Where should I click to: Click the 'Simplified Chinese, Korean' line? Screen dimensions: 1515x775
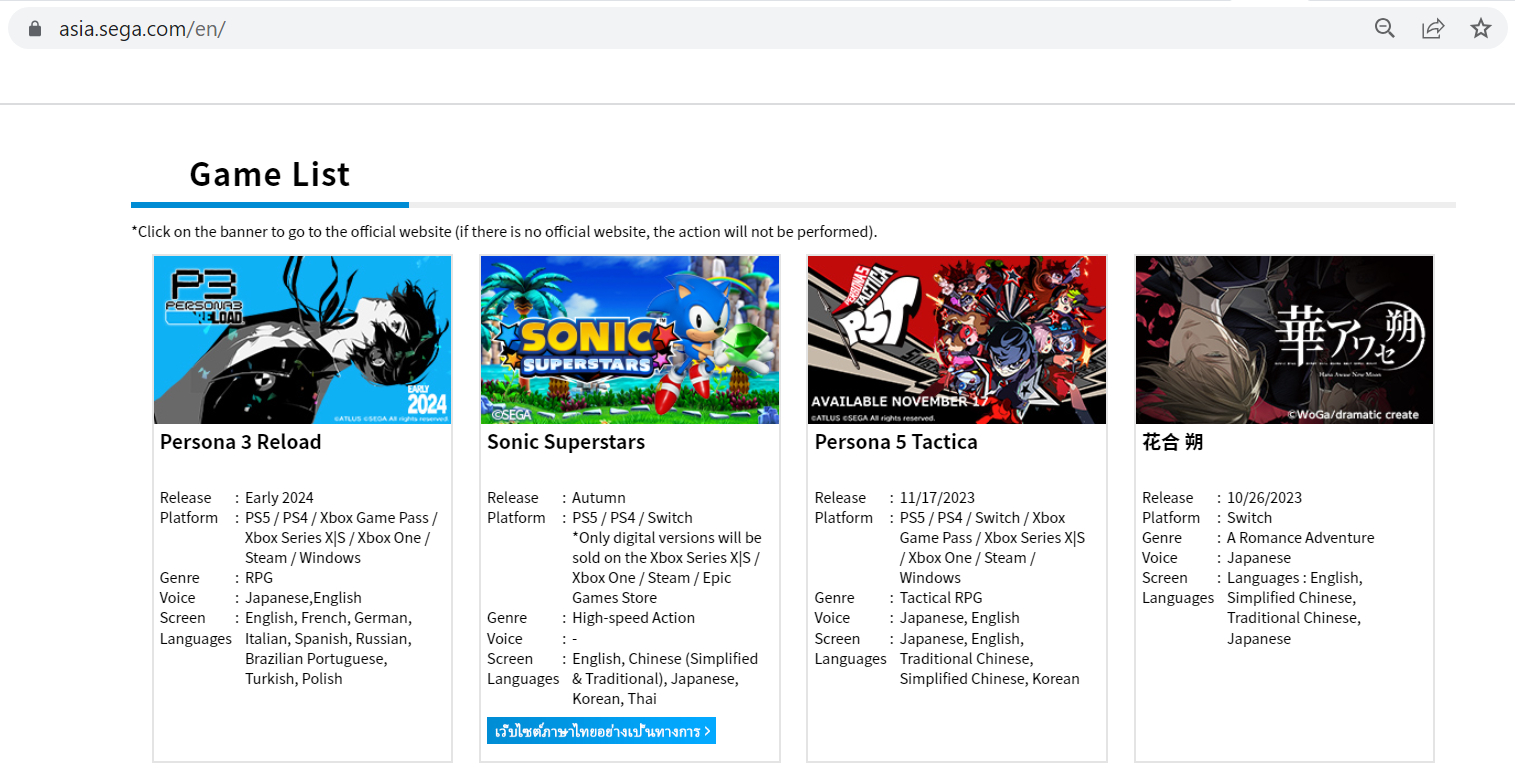pyautogui.click(x=990, y=679)
